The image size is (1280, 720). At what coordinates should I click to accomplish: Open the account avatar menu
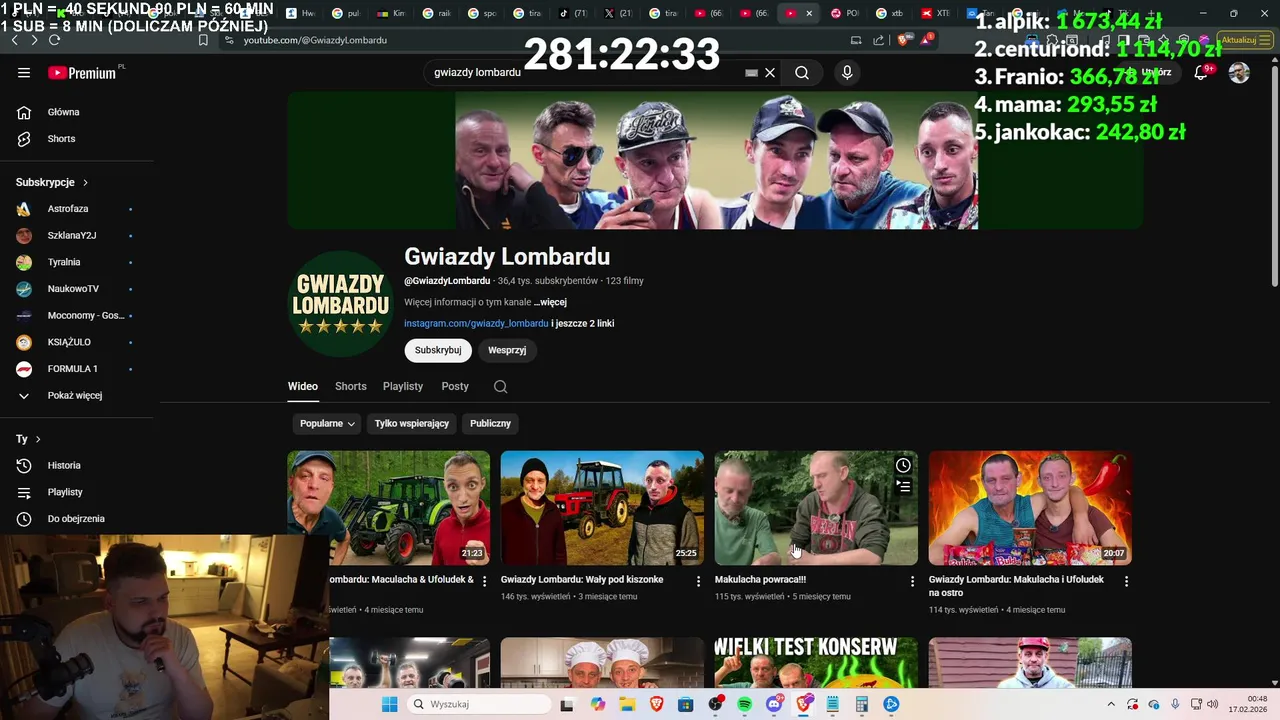1239,73
